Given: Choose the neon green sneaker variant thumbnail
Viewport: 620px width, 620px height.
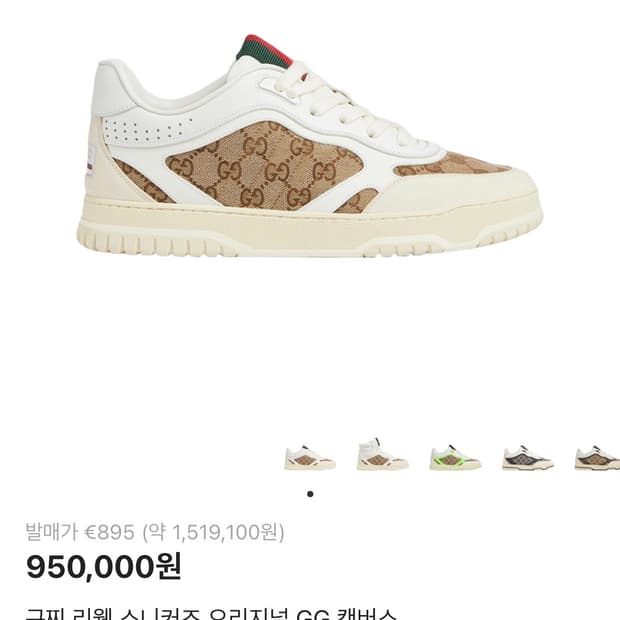Looking at the screenshot, I should pos(455,457).
